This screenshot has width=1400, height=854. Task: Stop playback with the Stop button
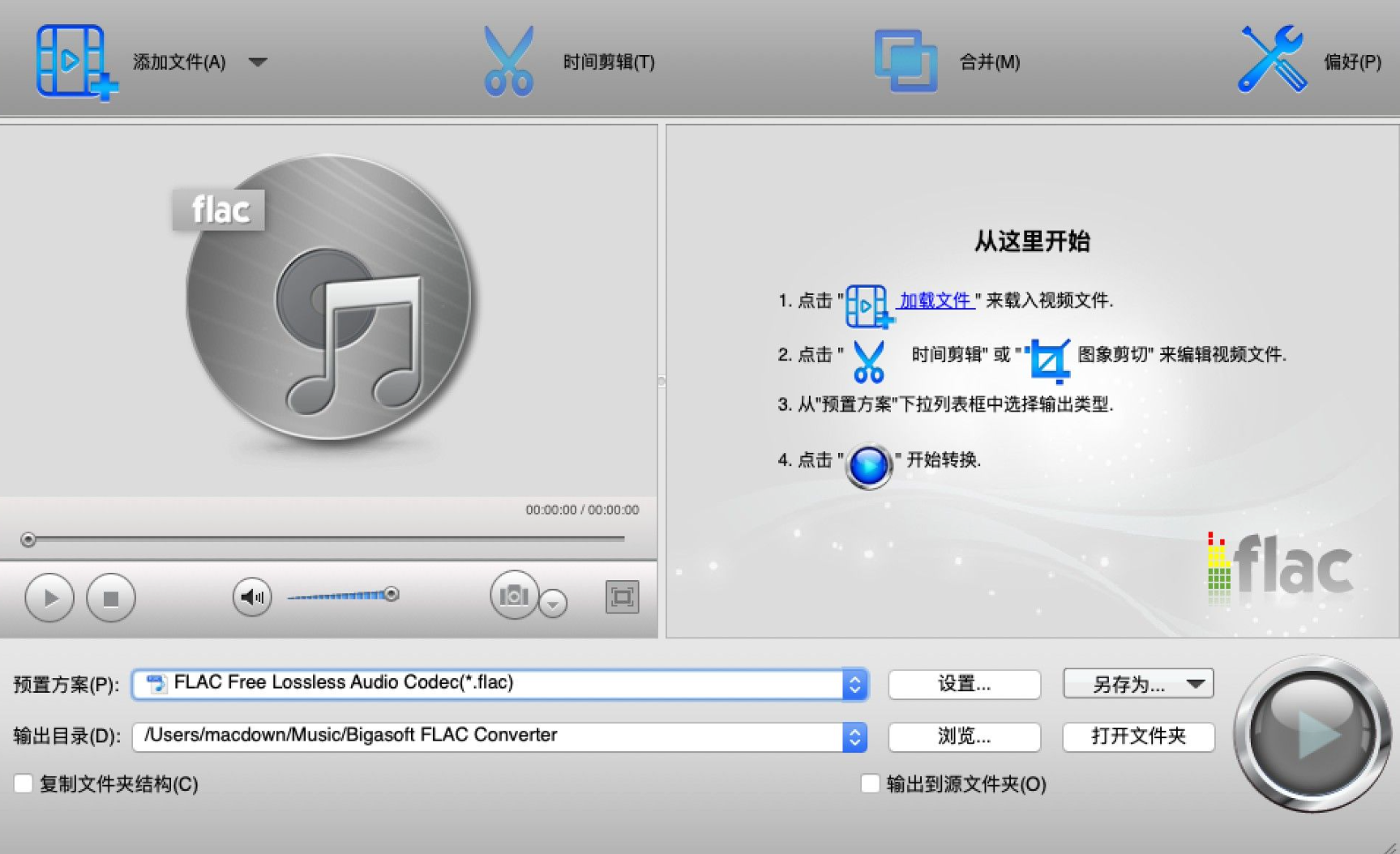point(111,598)
